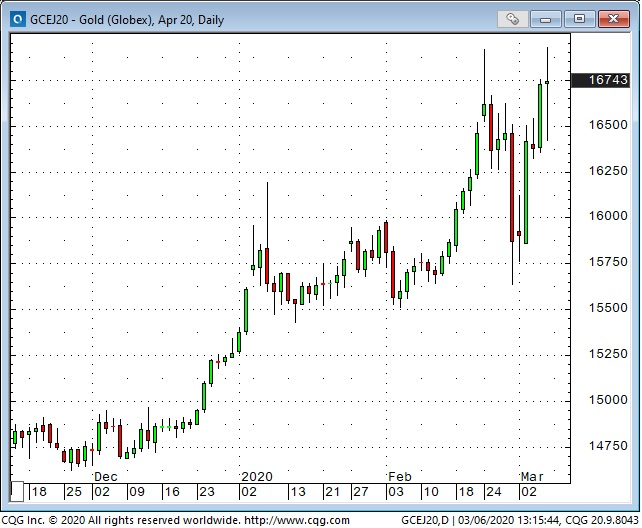Screen dimensions: 642x528
Task: Open the http://www.cqg.com link
Action: coord(297,521)
